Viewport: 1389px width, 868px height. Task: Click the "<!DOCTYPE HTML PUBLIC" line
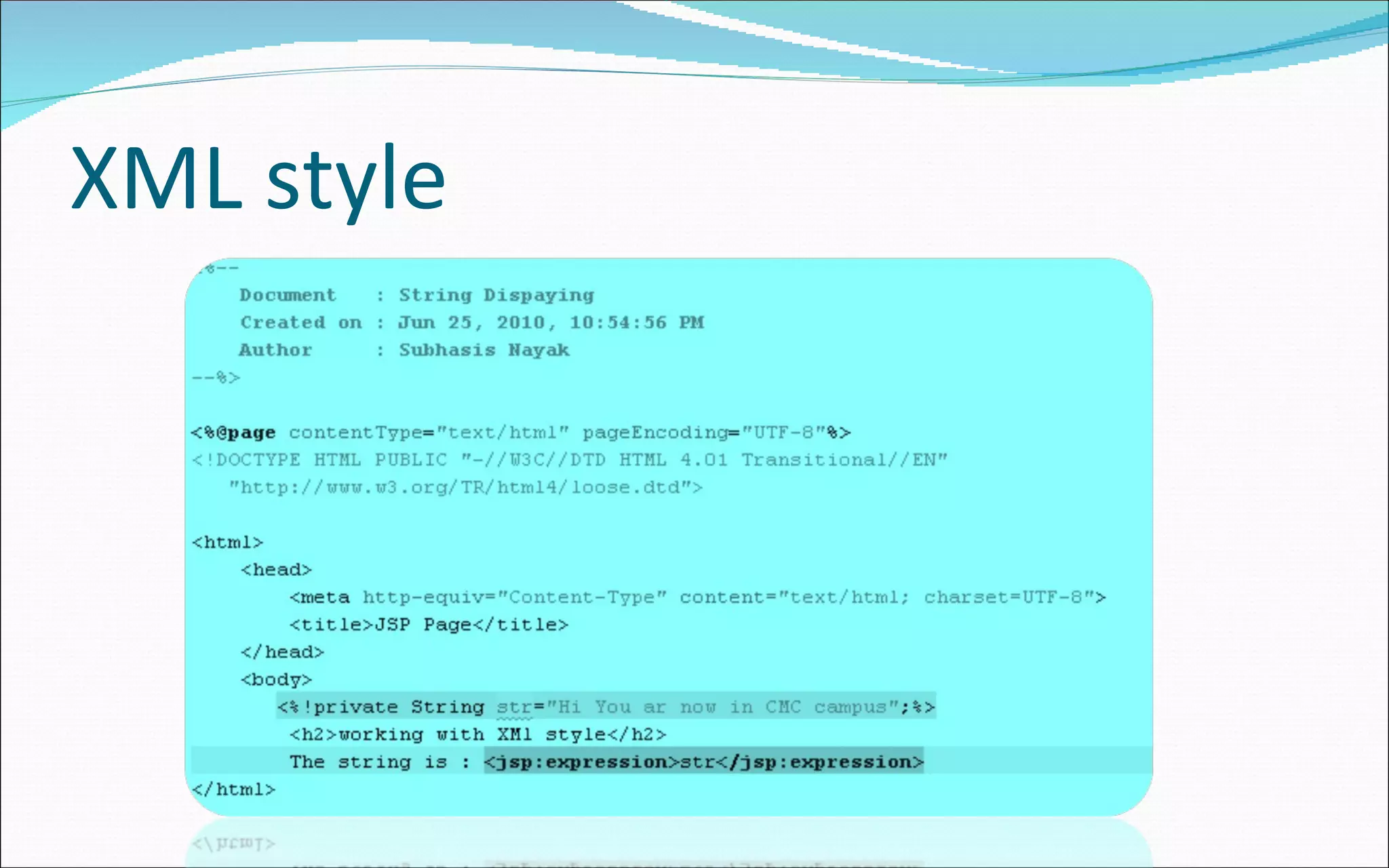point(569,460)
